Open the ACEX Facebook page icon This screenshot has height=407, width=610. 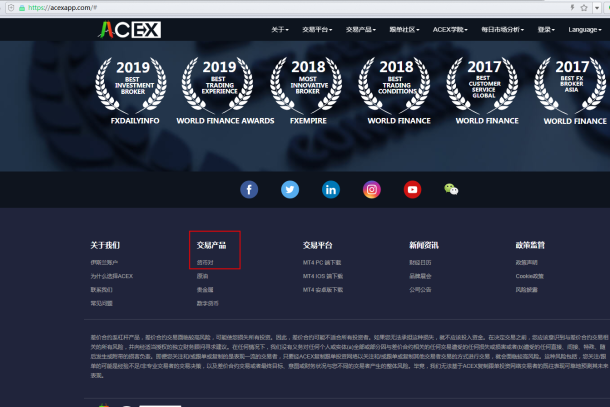[x=249, y=189]
